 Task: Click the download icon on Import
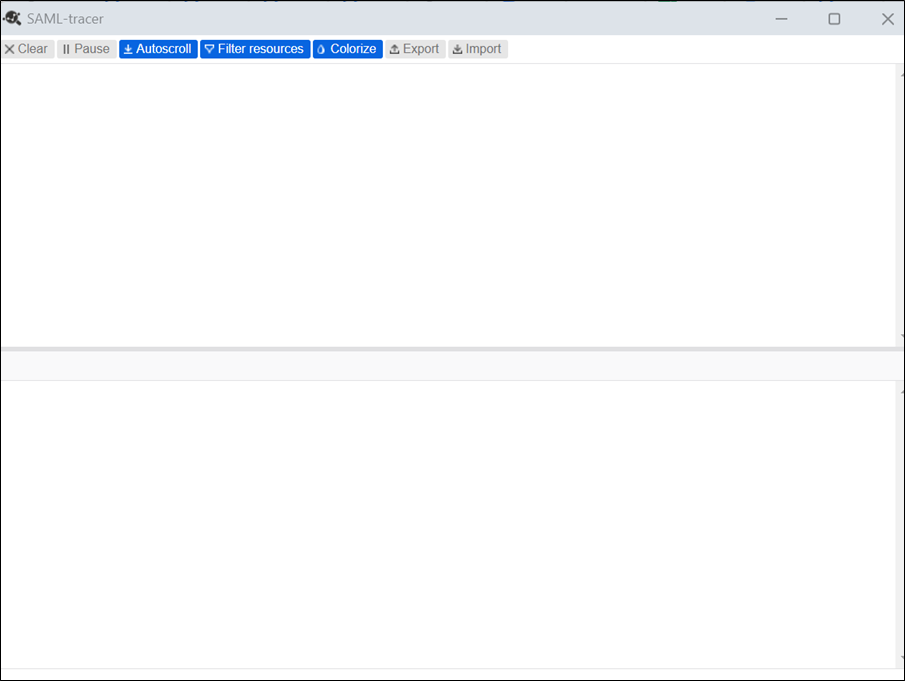tap(456, 49)
